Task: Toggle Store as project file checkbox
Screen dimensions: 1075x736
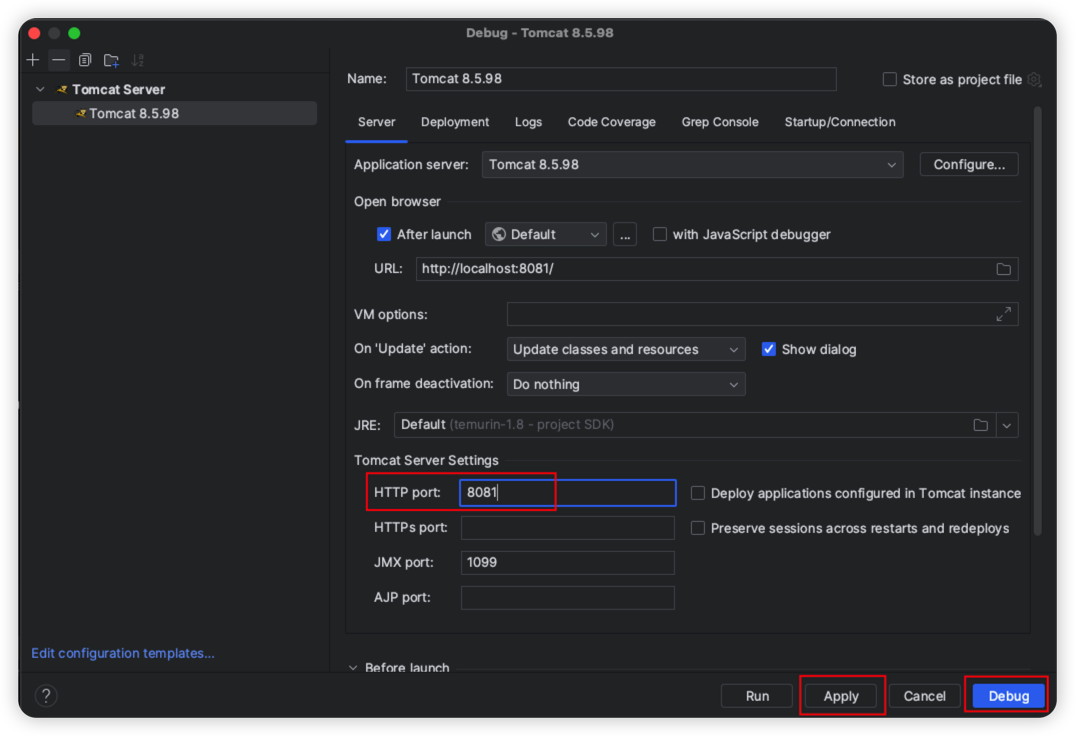Action: click(x=889, y=79)
